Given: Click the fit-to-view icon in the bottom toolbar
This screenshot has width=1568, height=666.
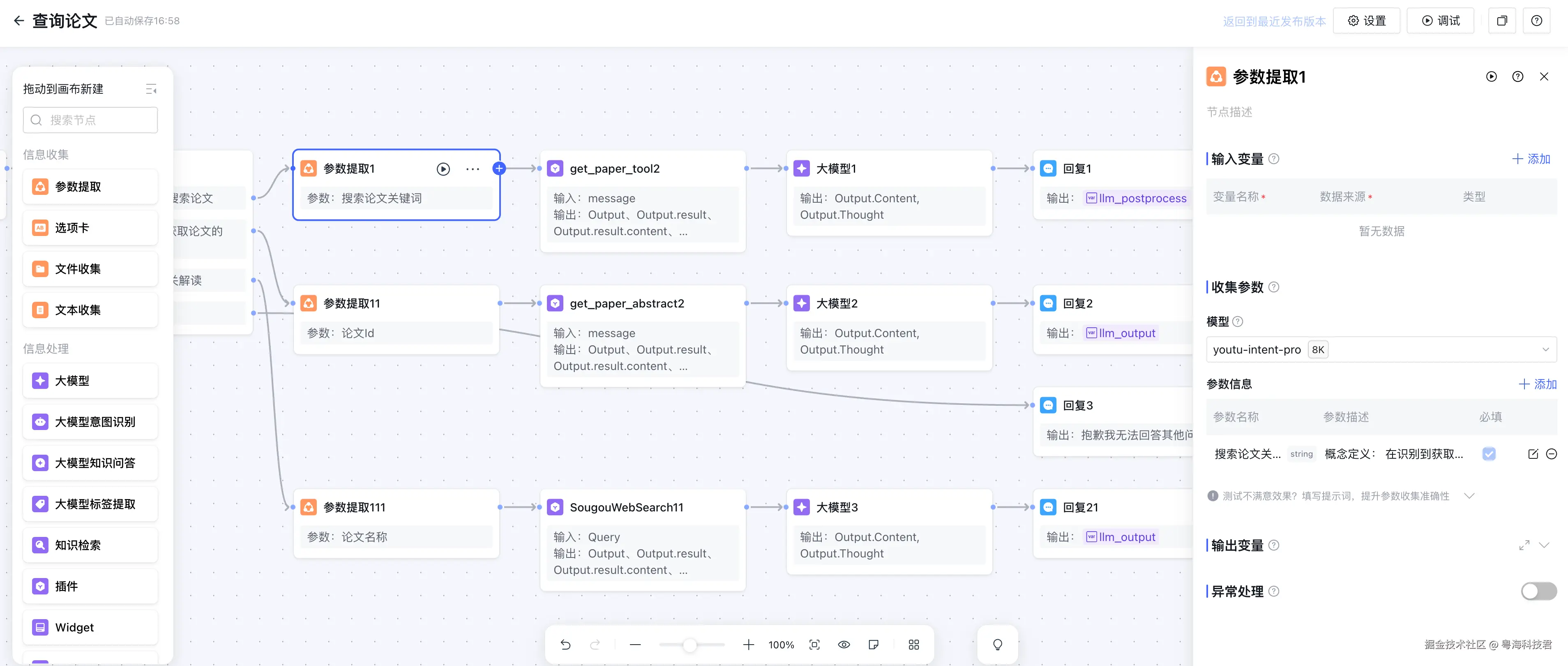Looking at the screenshot, I should pyautogui.click(x=814, y=645).
